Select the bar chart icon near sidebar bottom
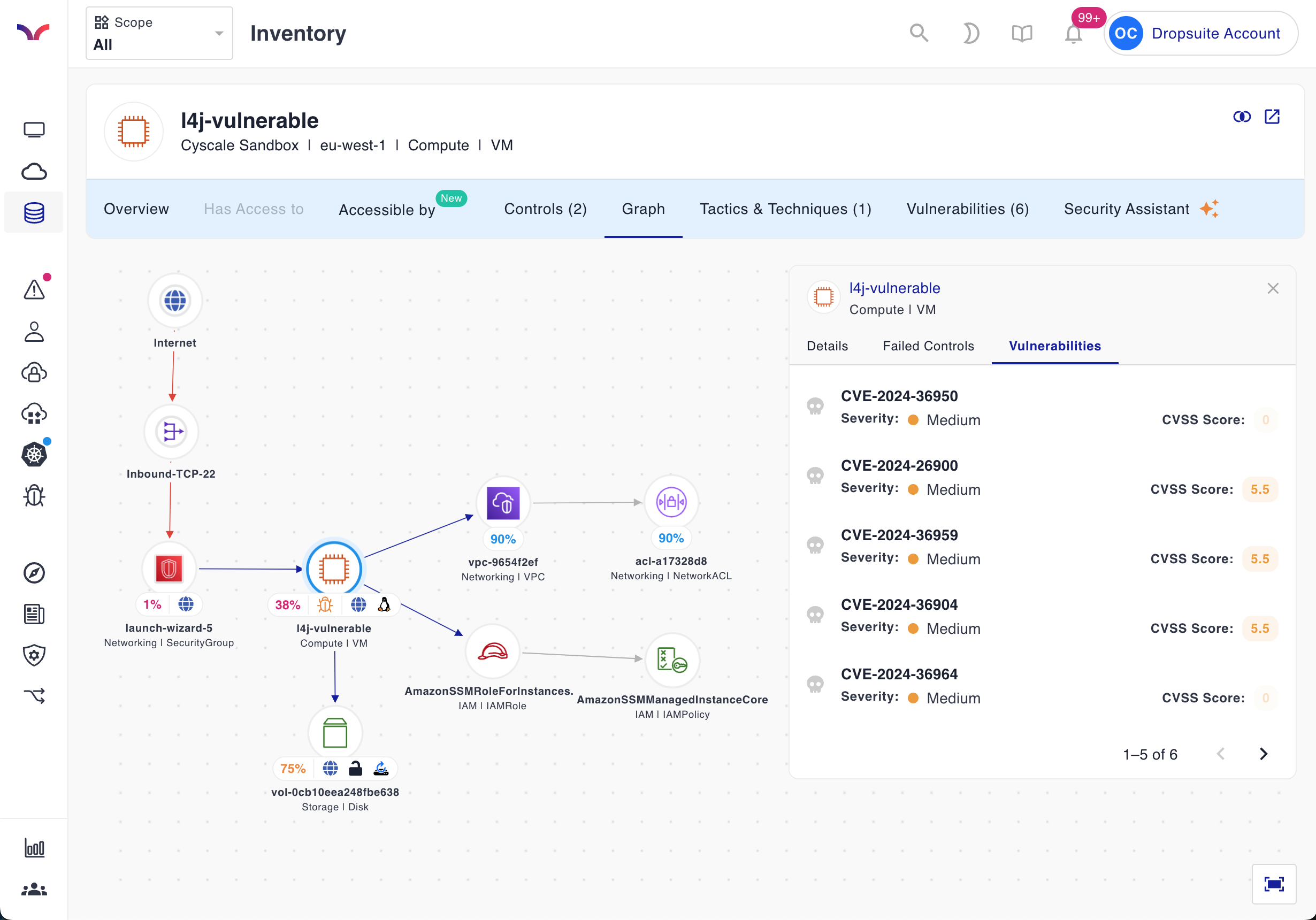The width and height of the screenshot is (1316, 920). (34, 849)
